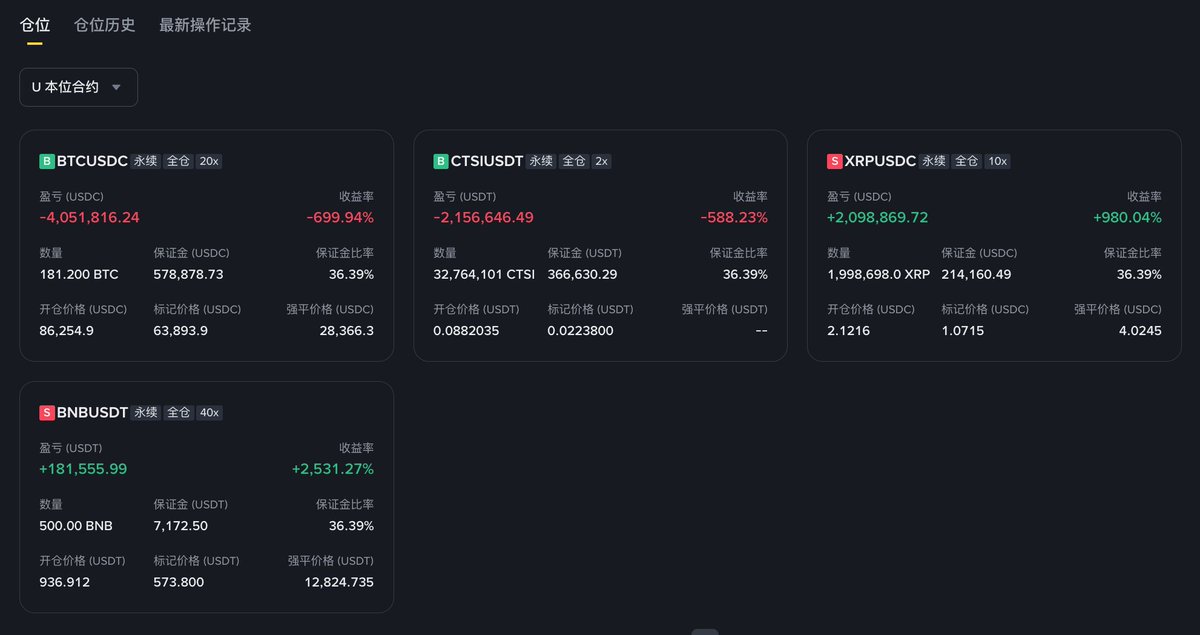Click the 永续 tag on the XRPUSDC card
Image resolution: width=1200 pixels, height=635 pixels.
coord(933,161)
